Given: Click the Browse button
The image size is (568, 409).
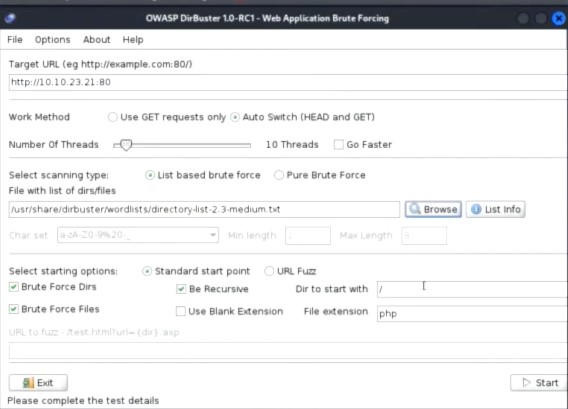Looking at the screenshot, I should click(x=433, y=209).
